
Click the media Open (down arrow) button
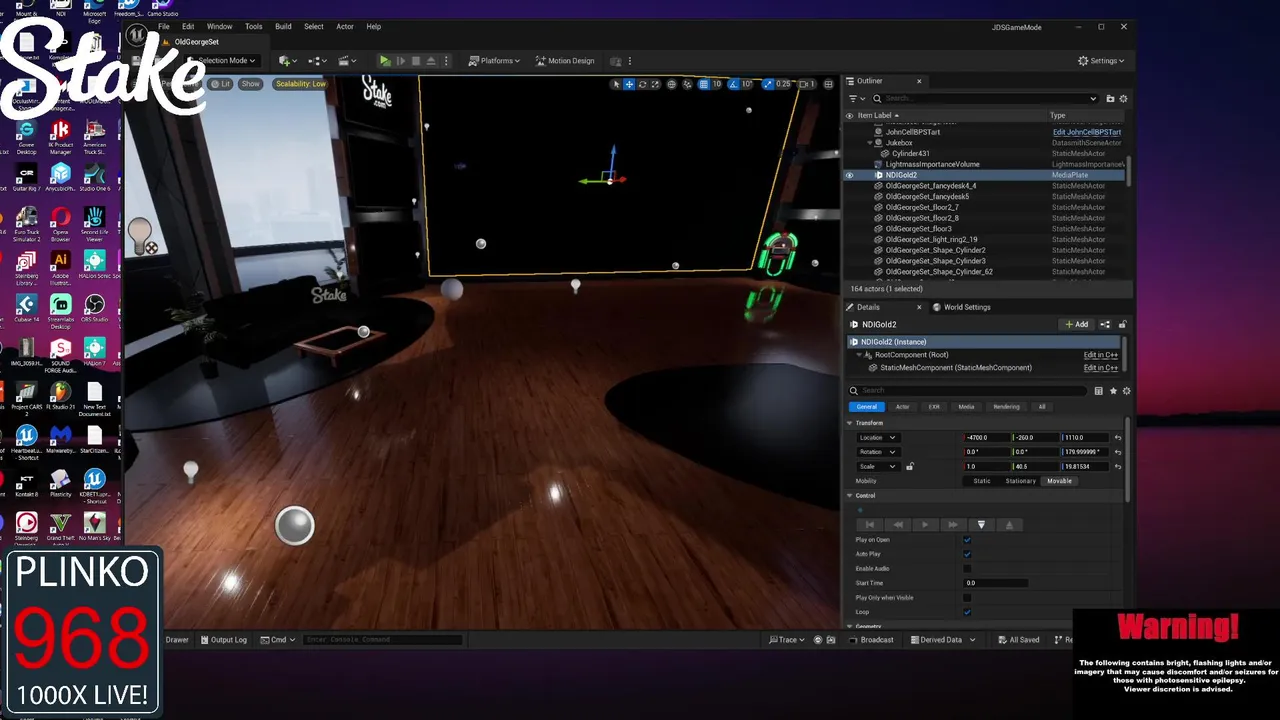pyautogui.click(x=981, y=525)
